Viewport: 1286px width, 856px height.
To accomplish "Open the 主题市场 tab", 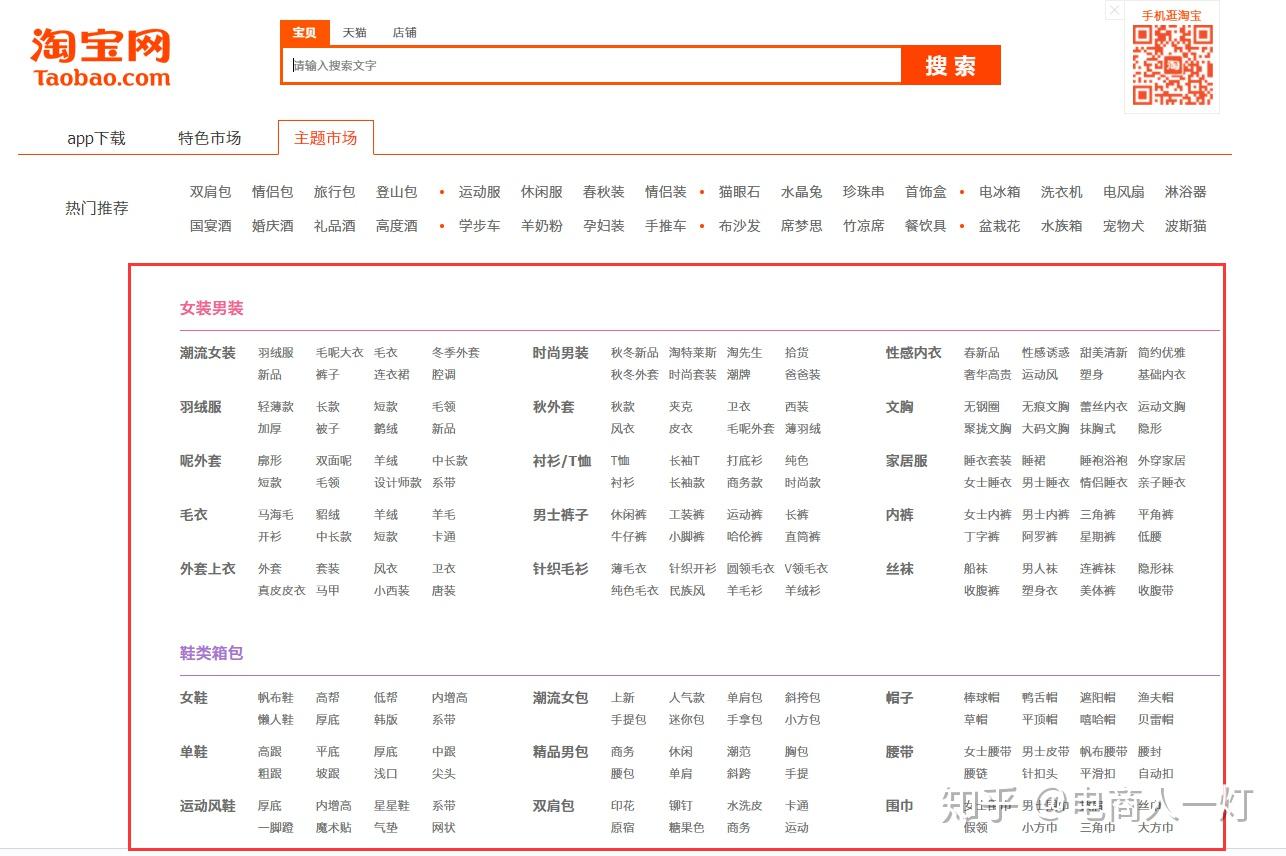I will coord(326,138).
